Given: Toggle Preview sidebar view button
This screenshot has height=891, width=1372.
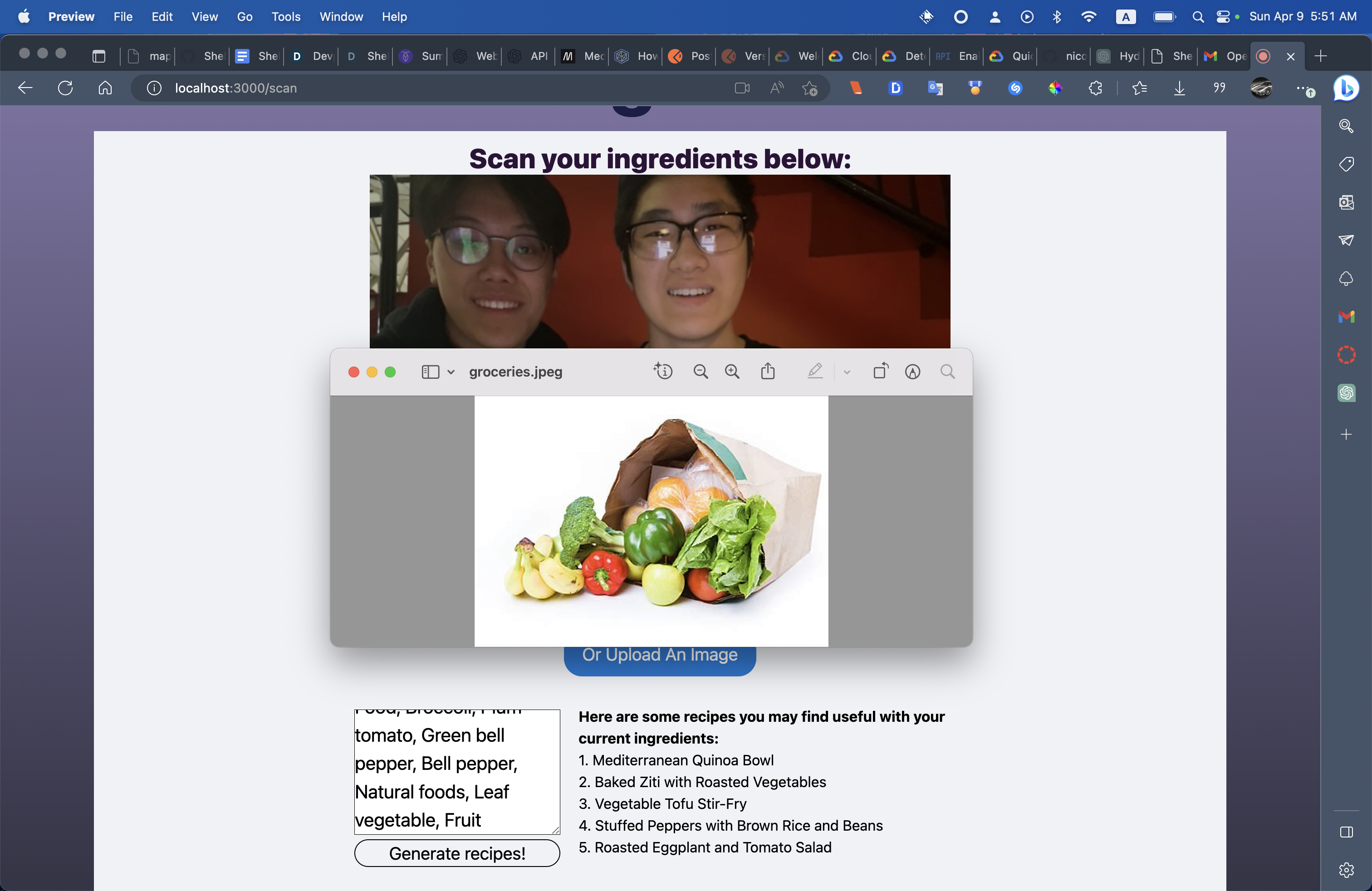Looking at the screenshot, I should pos(430,372).
